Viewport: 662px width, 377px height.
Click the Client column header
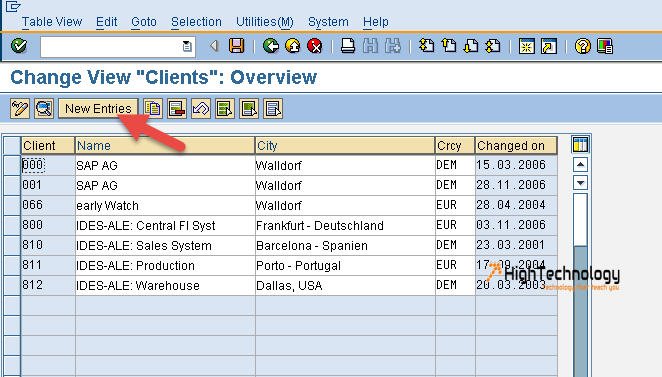tap(48, 145)
